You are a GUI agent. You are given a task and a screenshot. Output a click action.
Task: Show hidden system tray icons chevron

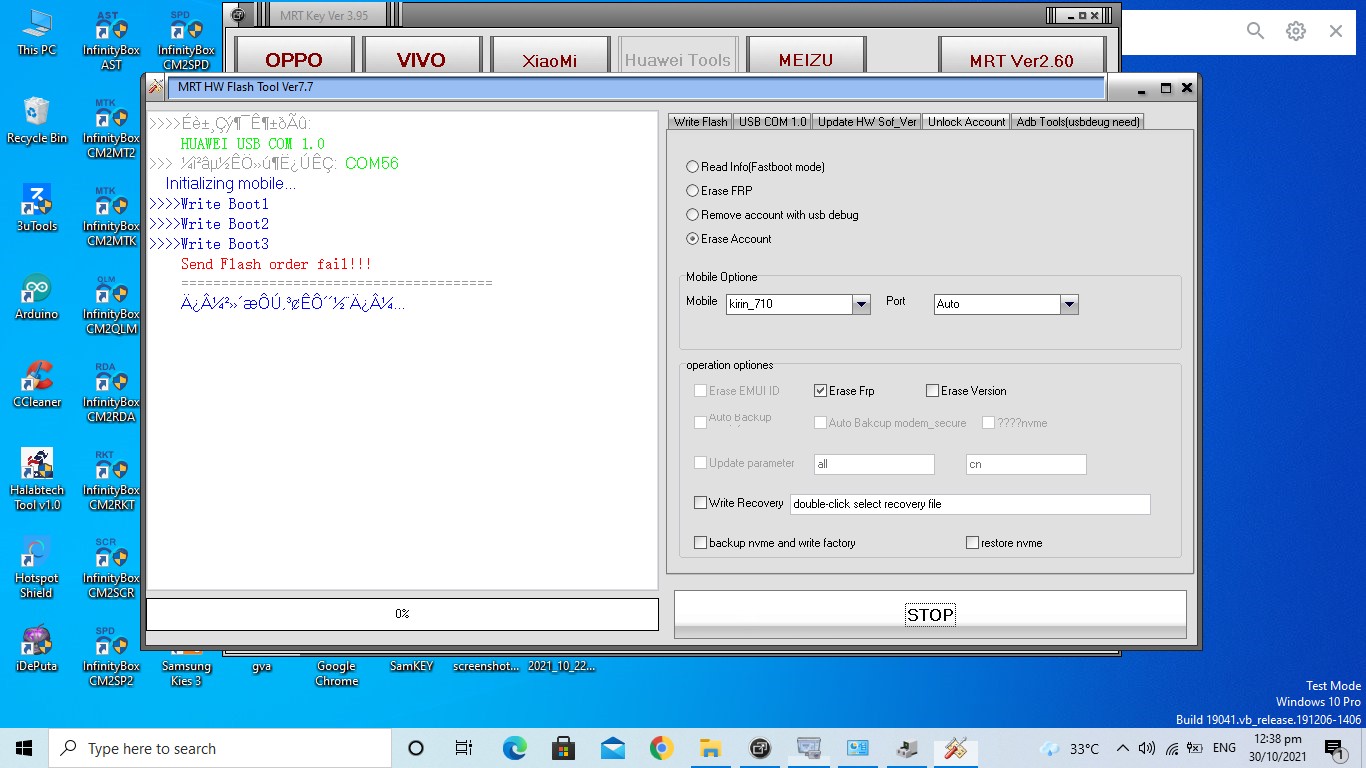click(1122, 748)
